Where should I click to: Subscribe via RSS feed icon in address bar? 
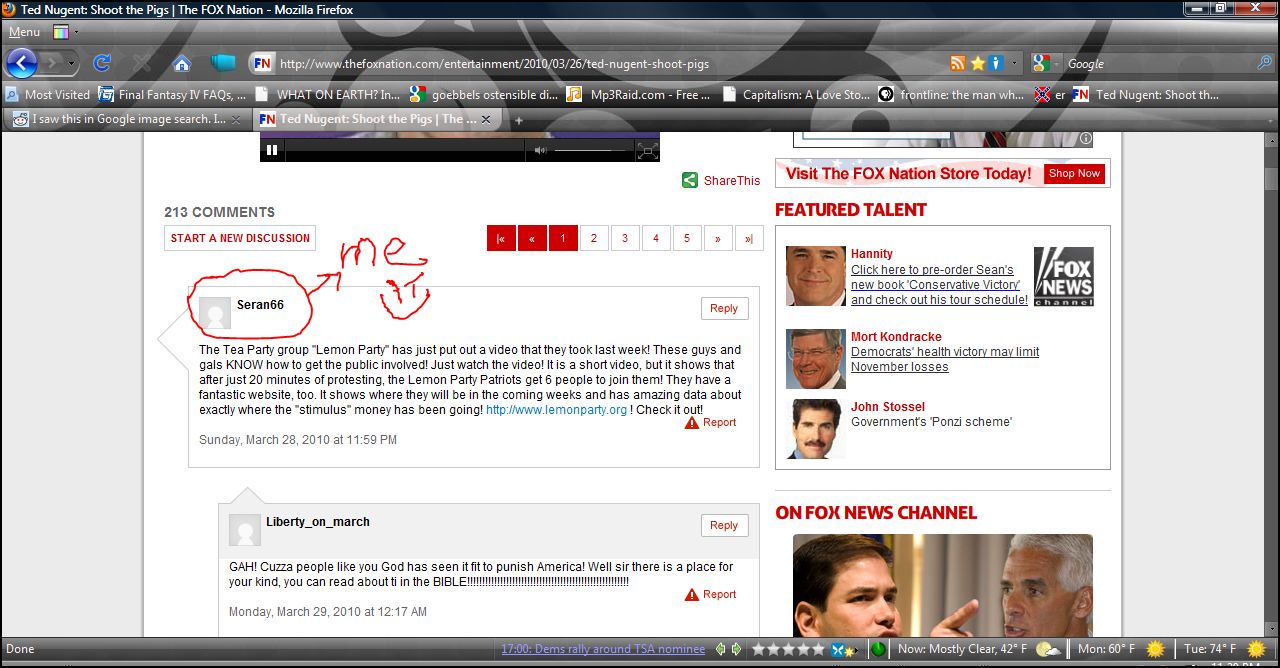tap(958, 63)
